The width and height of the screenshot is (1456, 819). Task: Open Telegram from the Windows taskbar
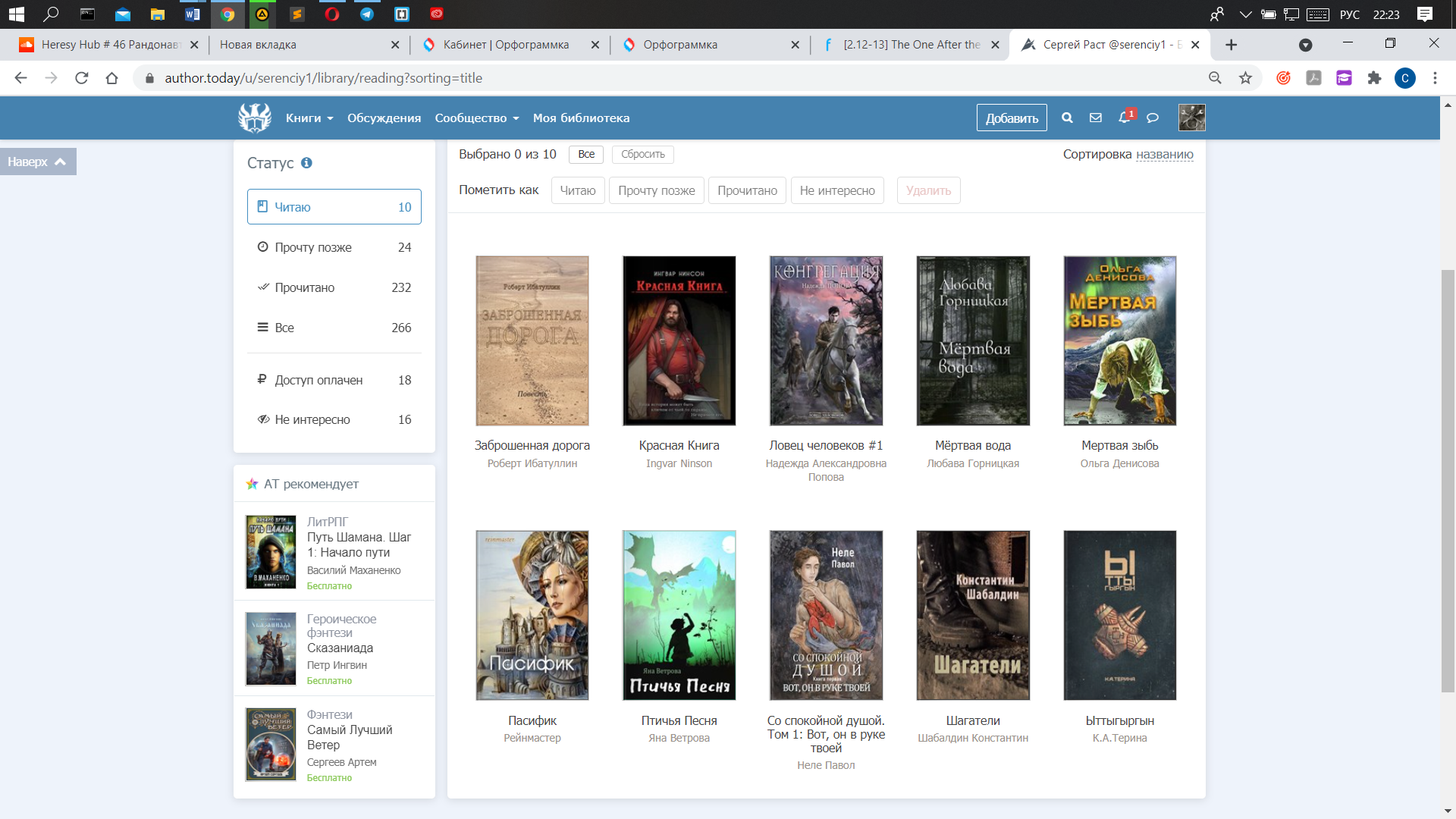click(x=367, y=14)
